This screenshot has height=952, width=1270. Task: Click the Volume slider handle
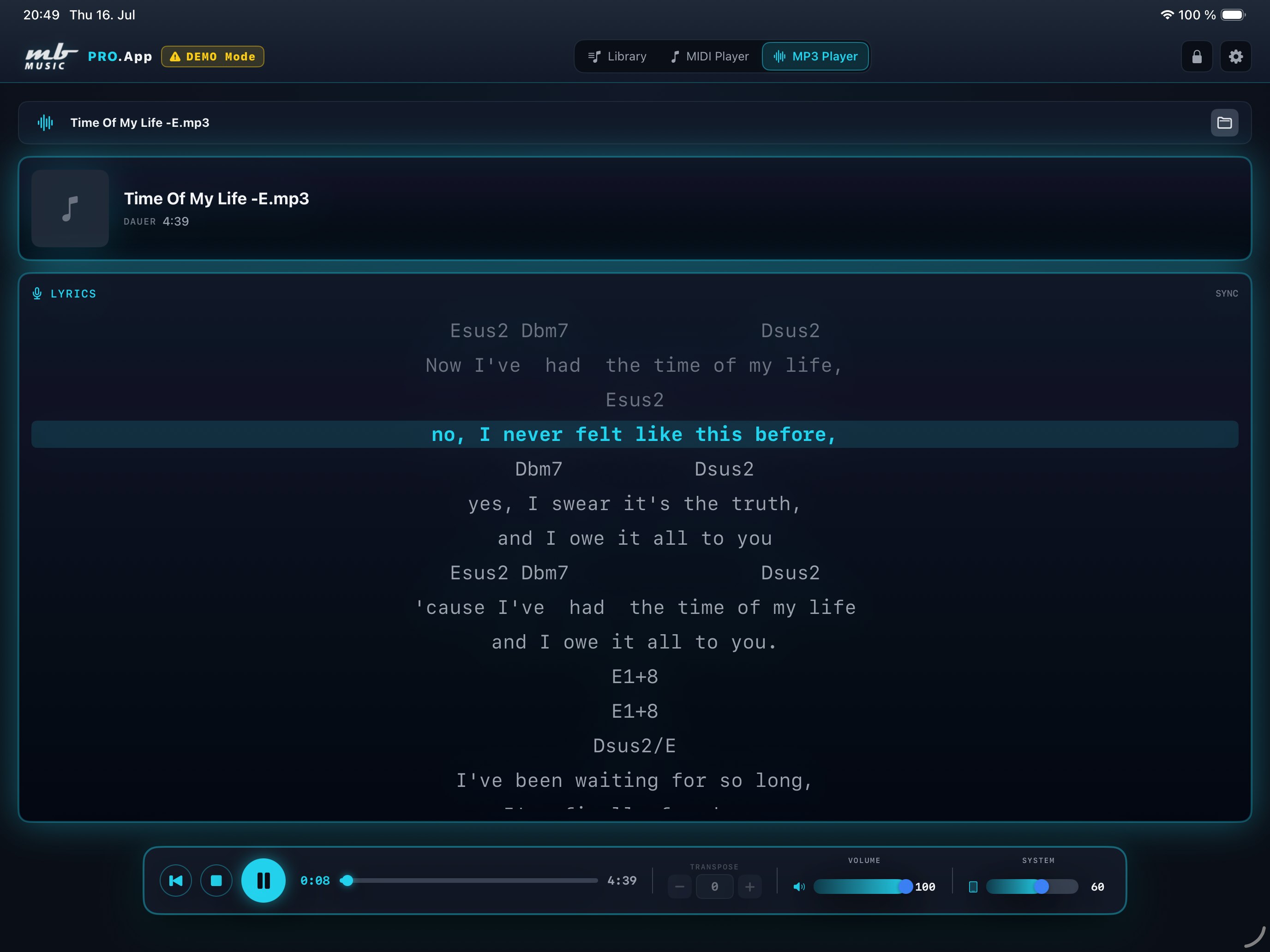coord(905,887)
